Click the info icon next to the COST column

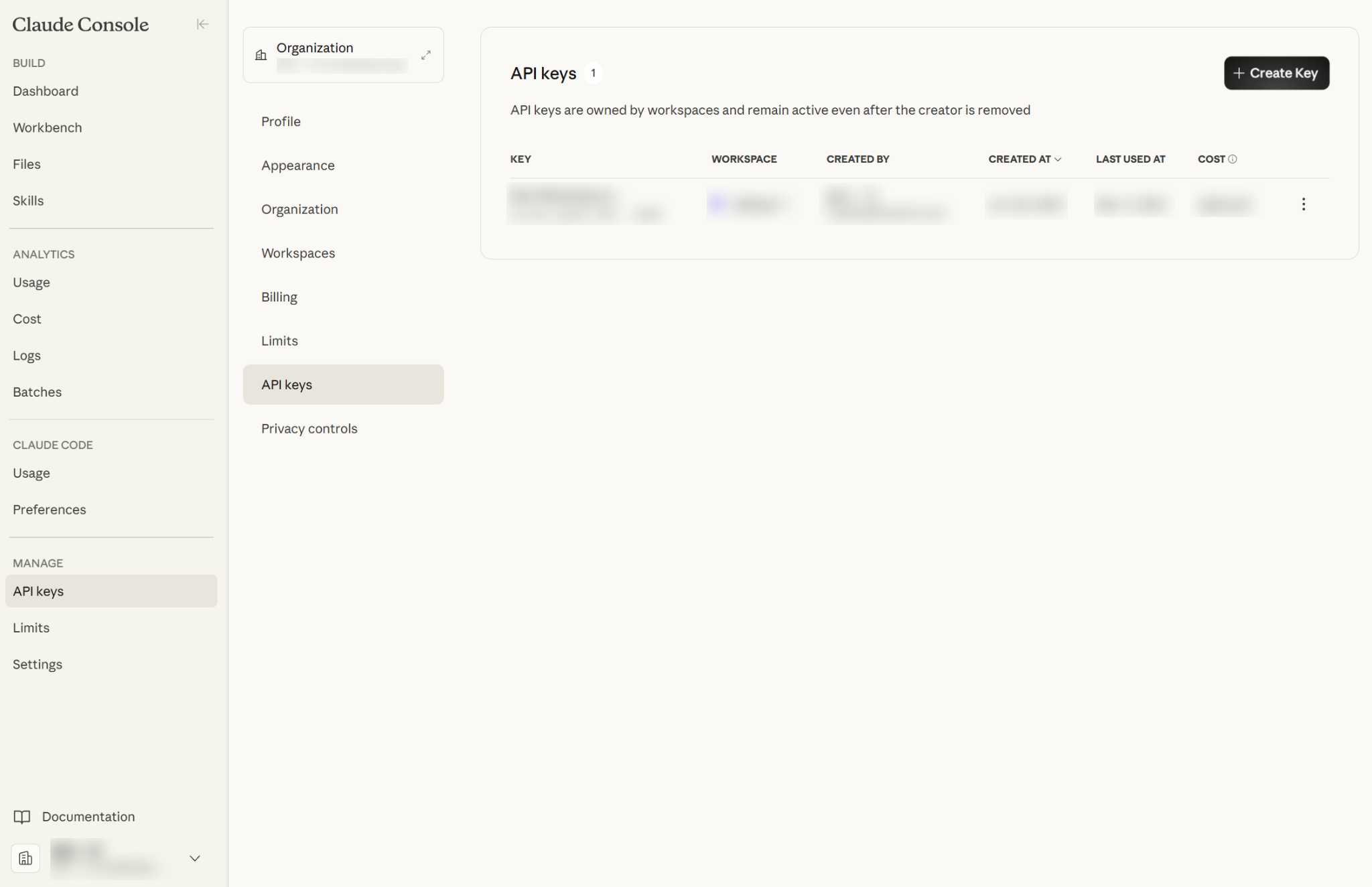(1234, 159)
